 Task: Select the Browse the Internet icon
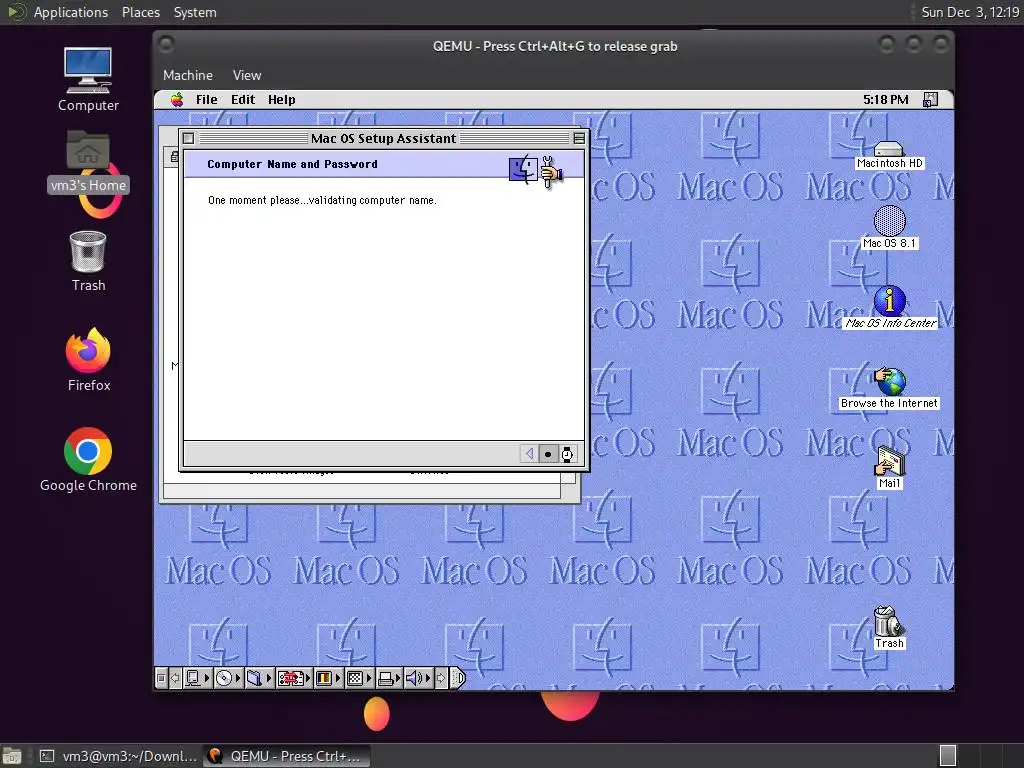point(889,388)
